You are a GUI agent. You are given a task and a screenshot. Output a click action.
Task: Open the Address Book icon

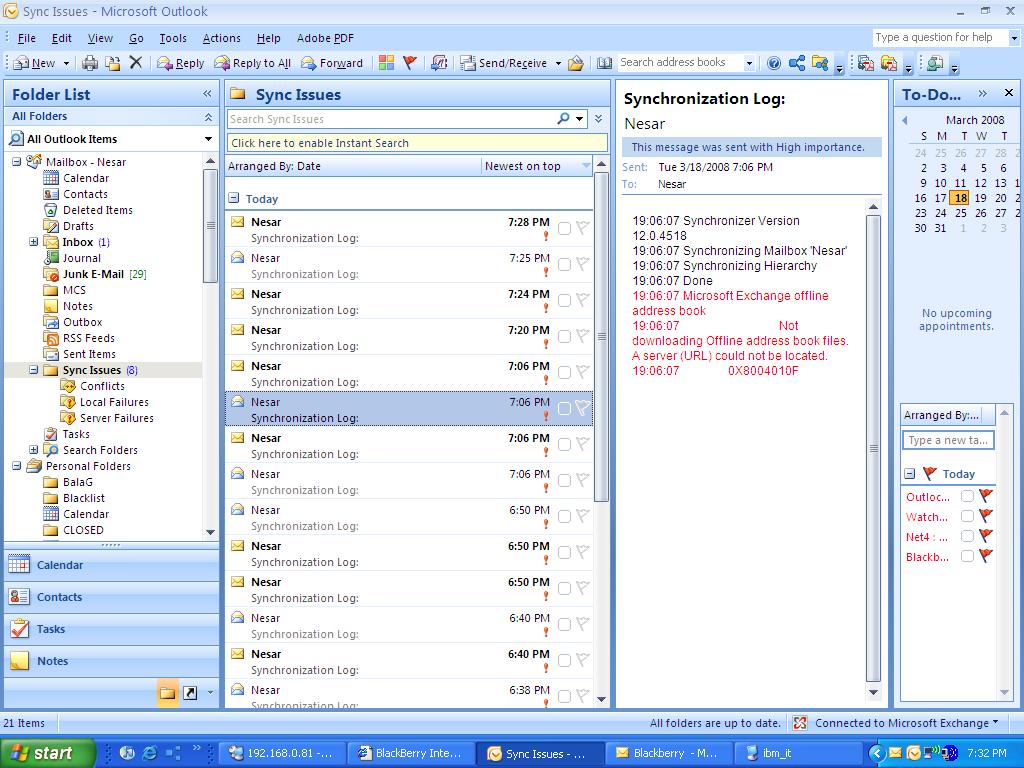[604, 62]
